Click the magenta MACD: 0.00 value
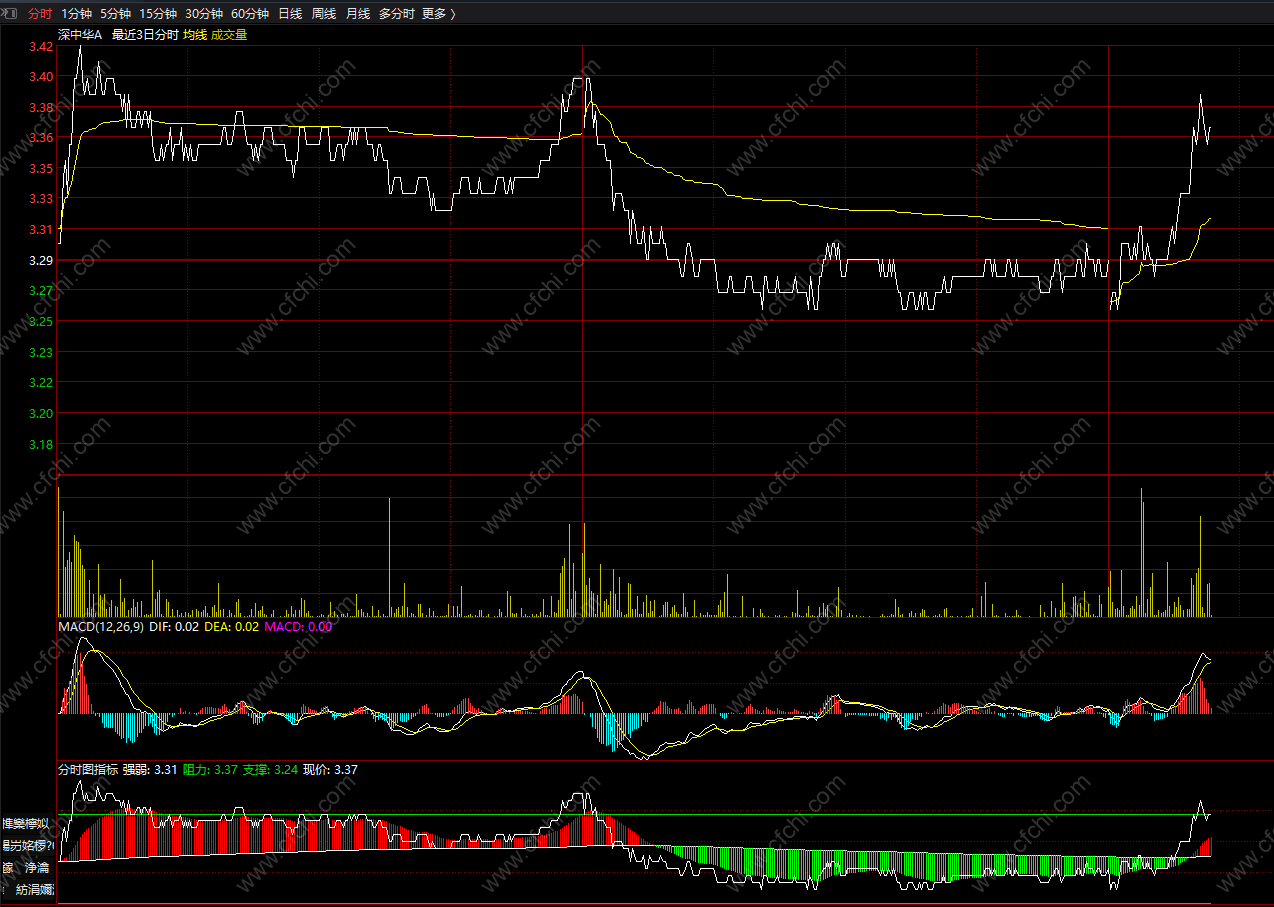 point(298,627)
